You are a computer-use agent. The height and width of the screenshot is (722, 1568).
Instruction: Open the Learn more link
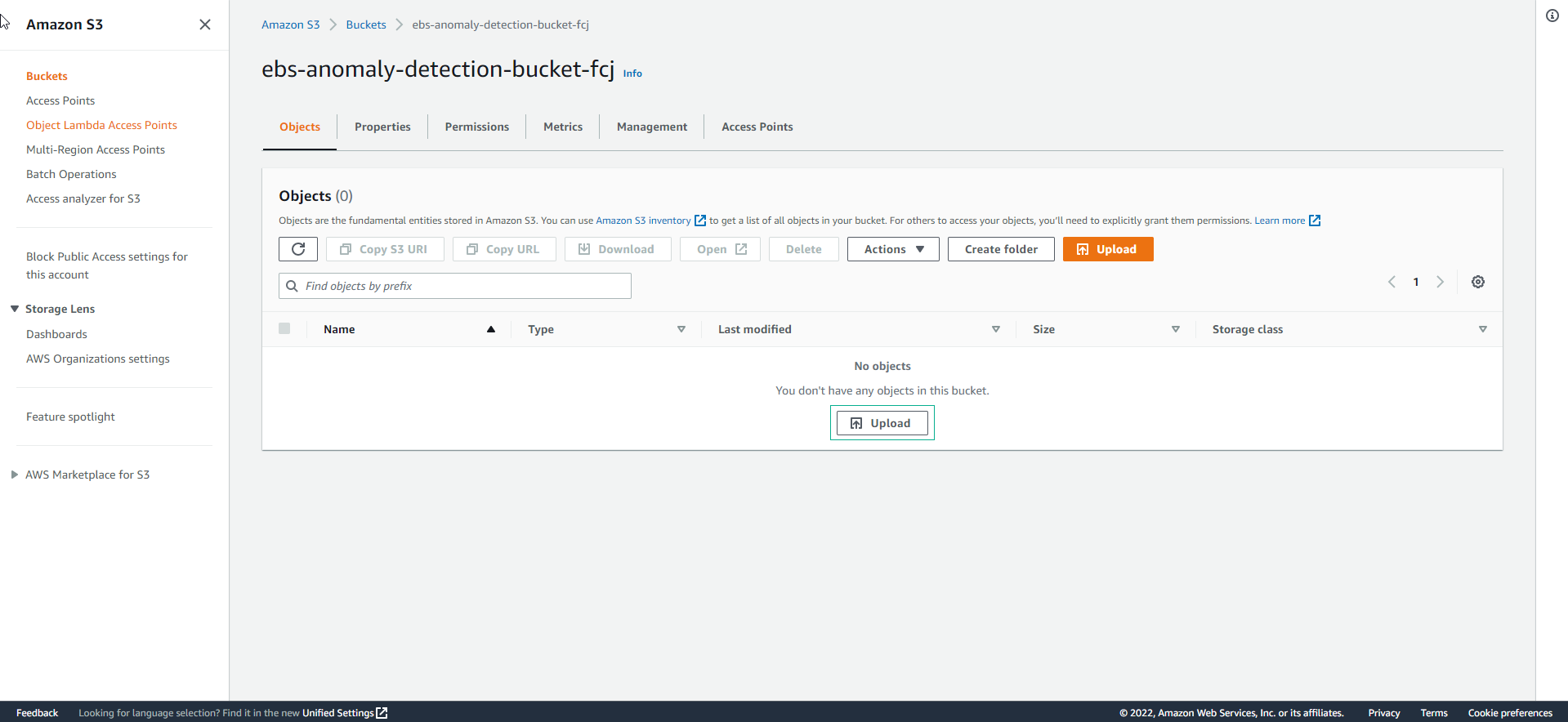coord(1280,221)
